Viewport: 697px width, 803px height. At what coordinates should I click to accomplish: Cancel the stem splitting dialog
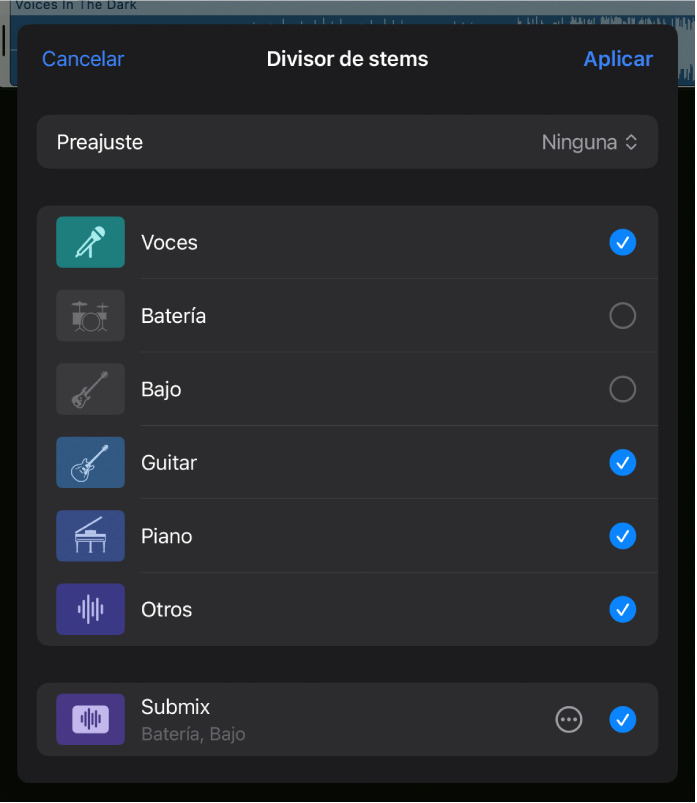(83, 58)
